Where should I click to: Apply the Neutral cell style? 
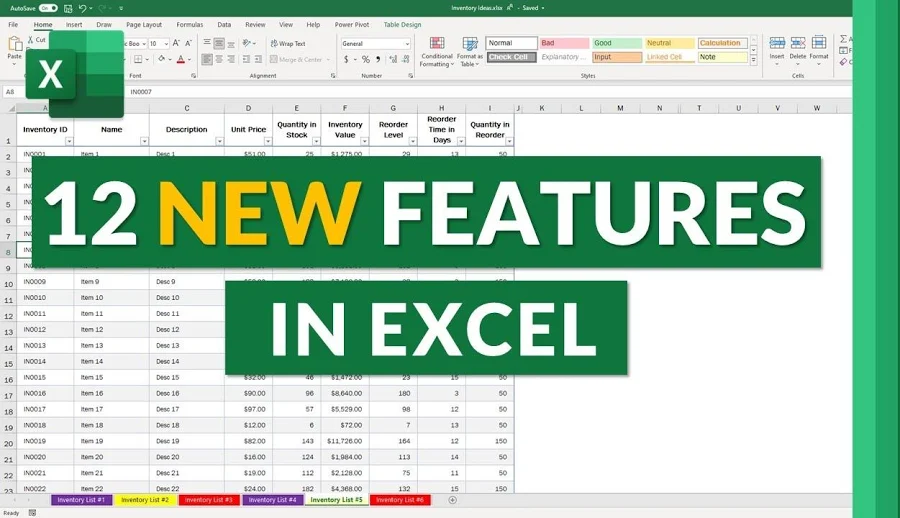coord(670,43)
